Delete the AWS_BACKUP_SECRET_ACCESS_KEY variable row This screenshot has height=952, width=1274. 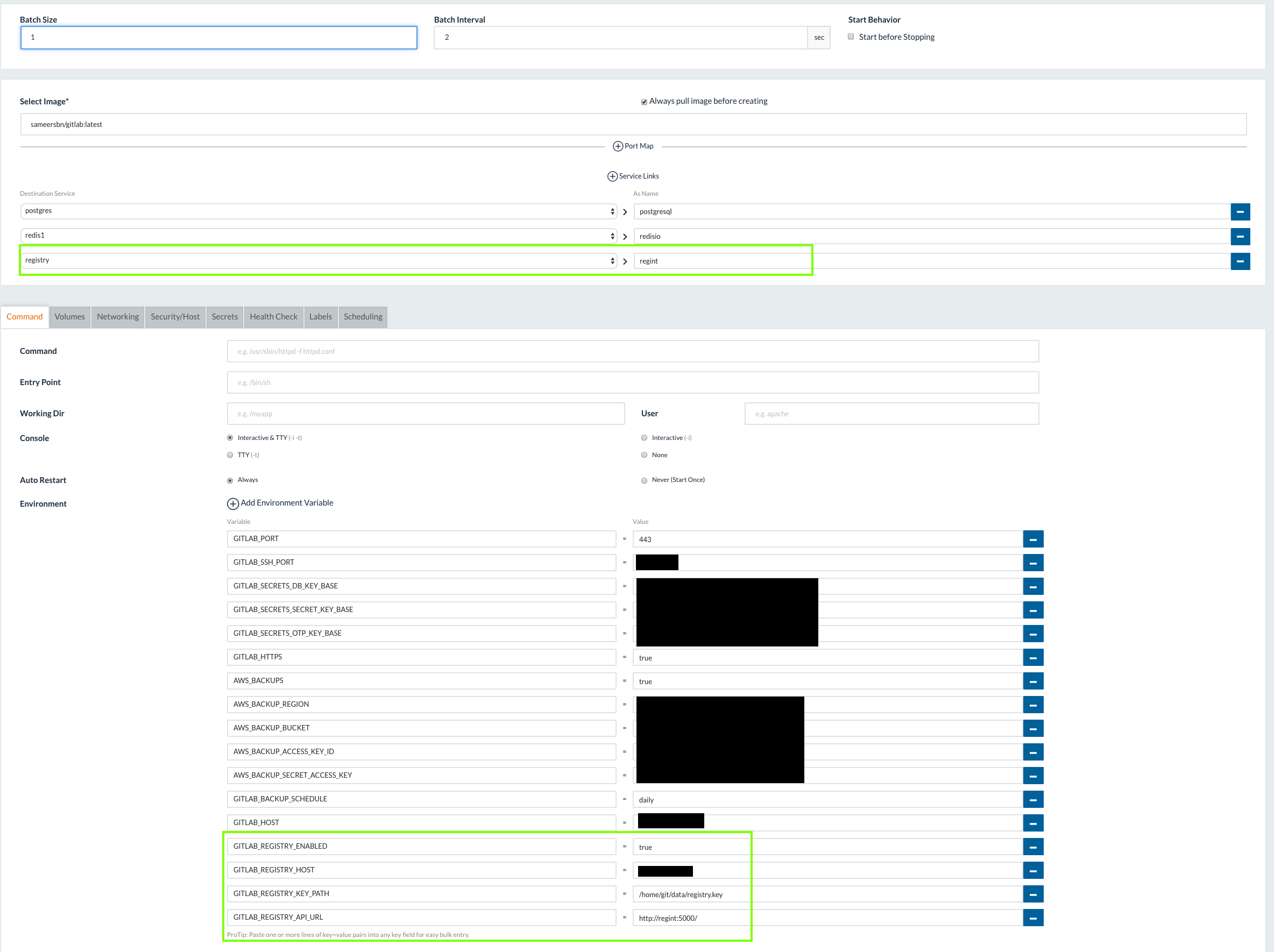point(1032,776)
